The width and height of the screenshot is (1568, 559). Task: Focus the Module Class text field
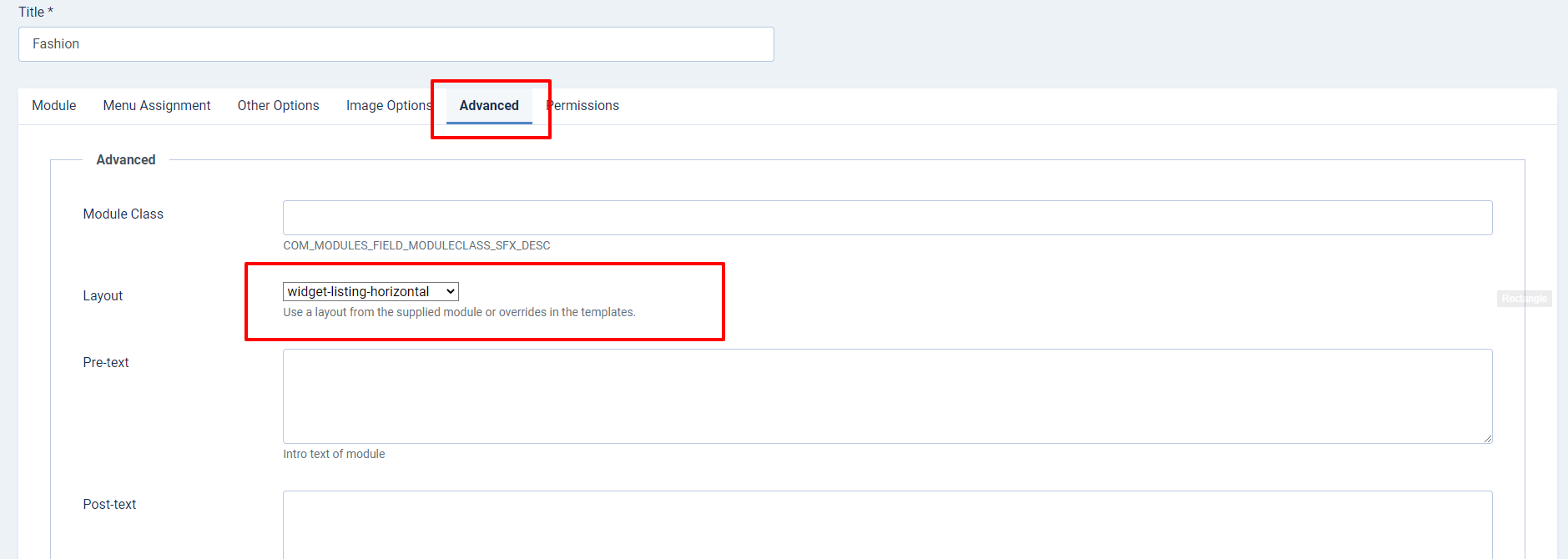pyautogui.click(x=887, y=218)
